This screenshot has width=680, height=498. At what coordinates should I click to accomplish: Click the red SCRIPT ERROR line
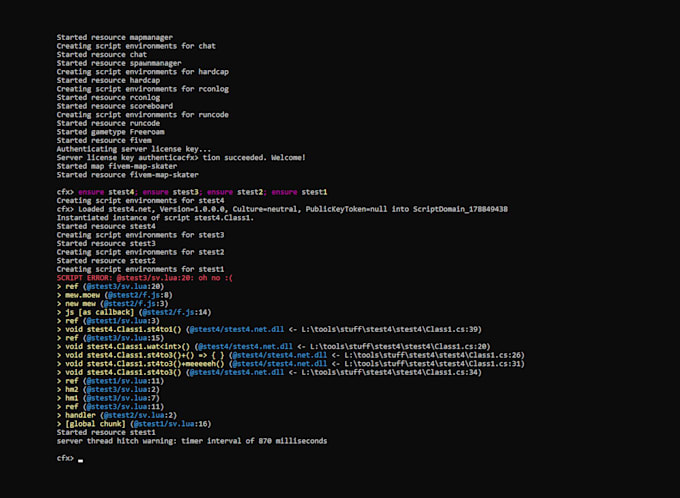pos(147,276)
